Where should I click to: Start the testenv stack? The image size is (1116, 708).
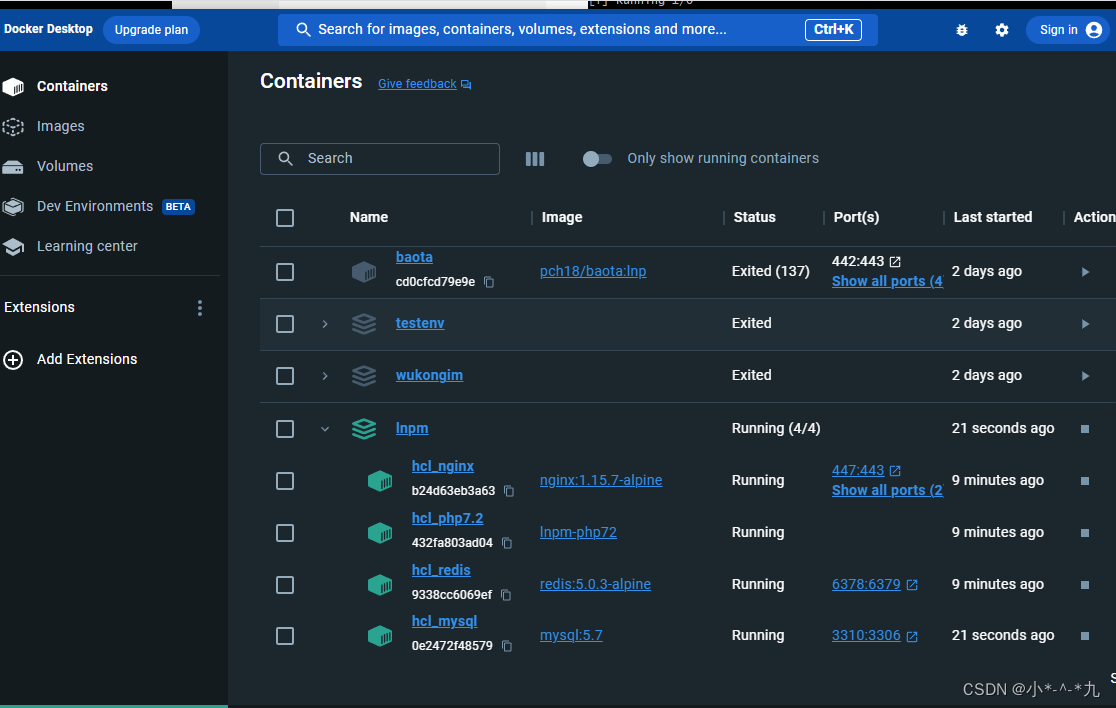click(x=1085, y=324)
